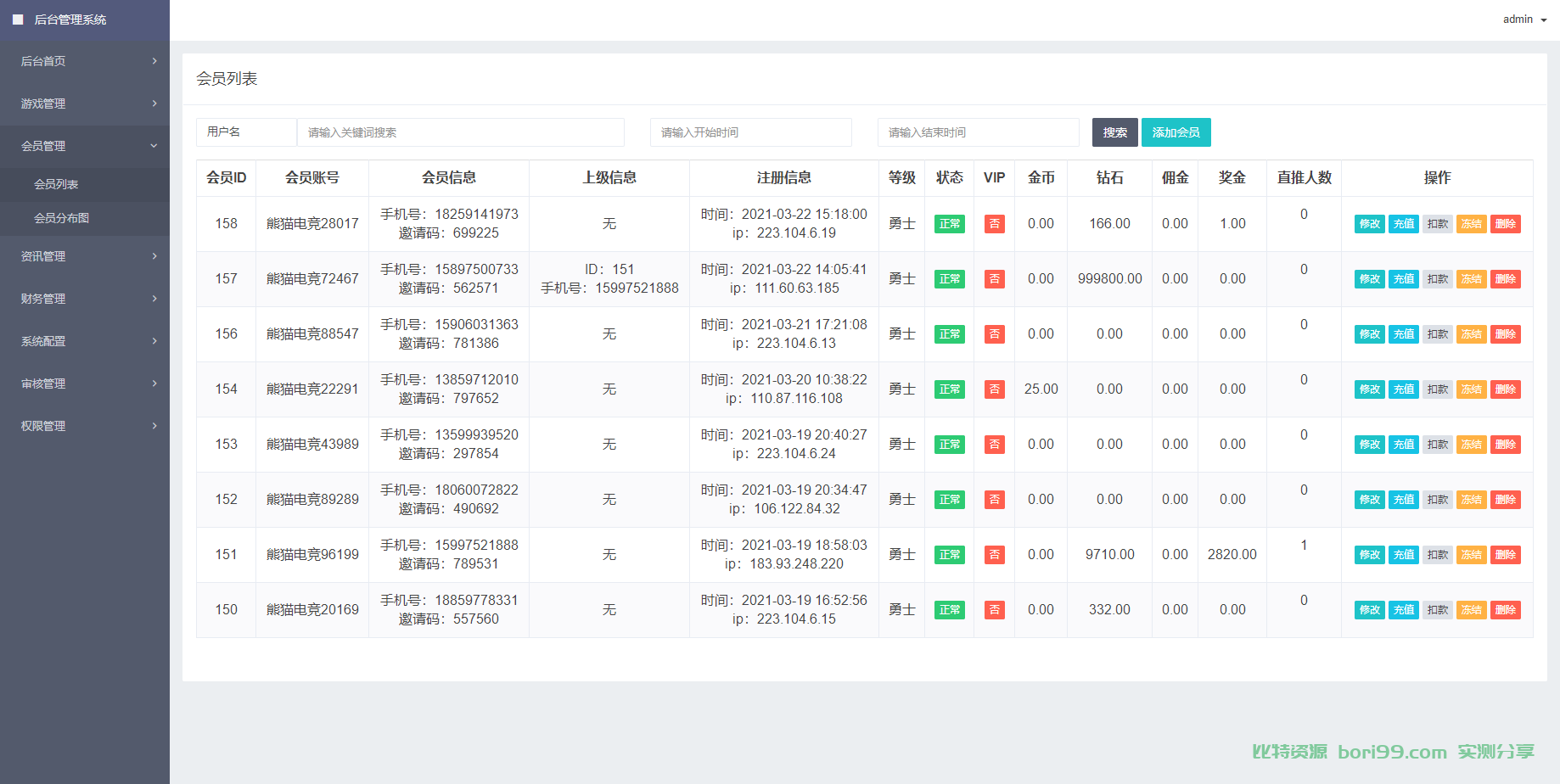Screen dimensions: 1560x784
Task: Click 冻结 for member ID 152
Action: point(1472,500)
